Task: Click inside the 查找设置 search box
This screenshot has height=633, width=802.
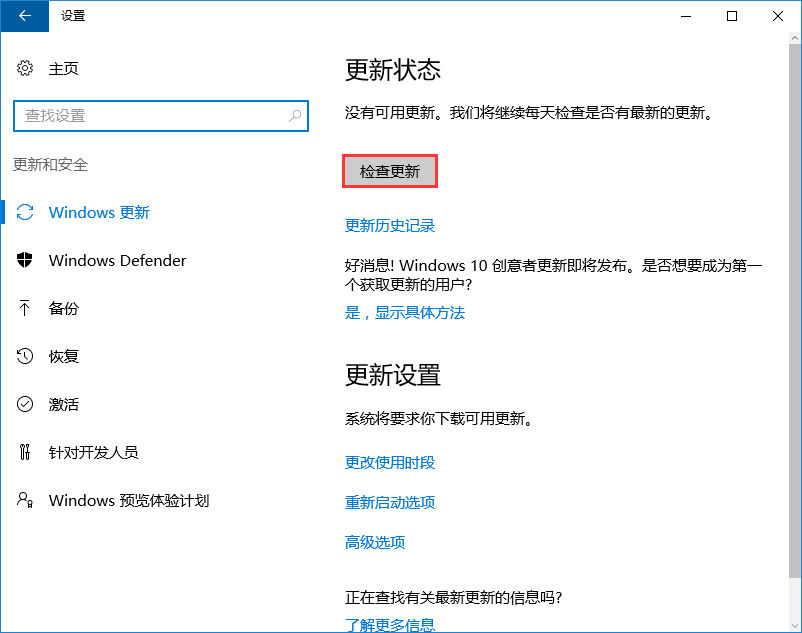Action: tap(150, 117)
